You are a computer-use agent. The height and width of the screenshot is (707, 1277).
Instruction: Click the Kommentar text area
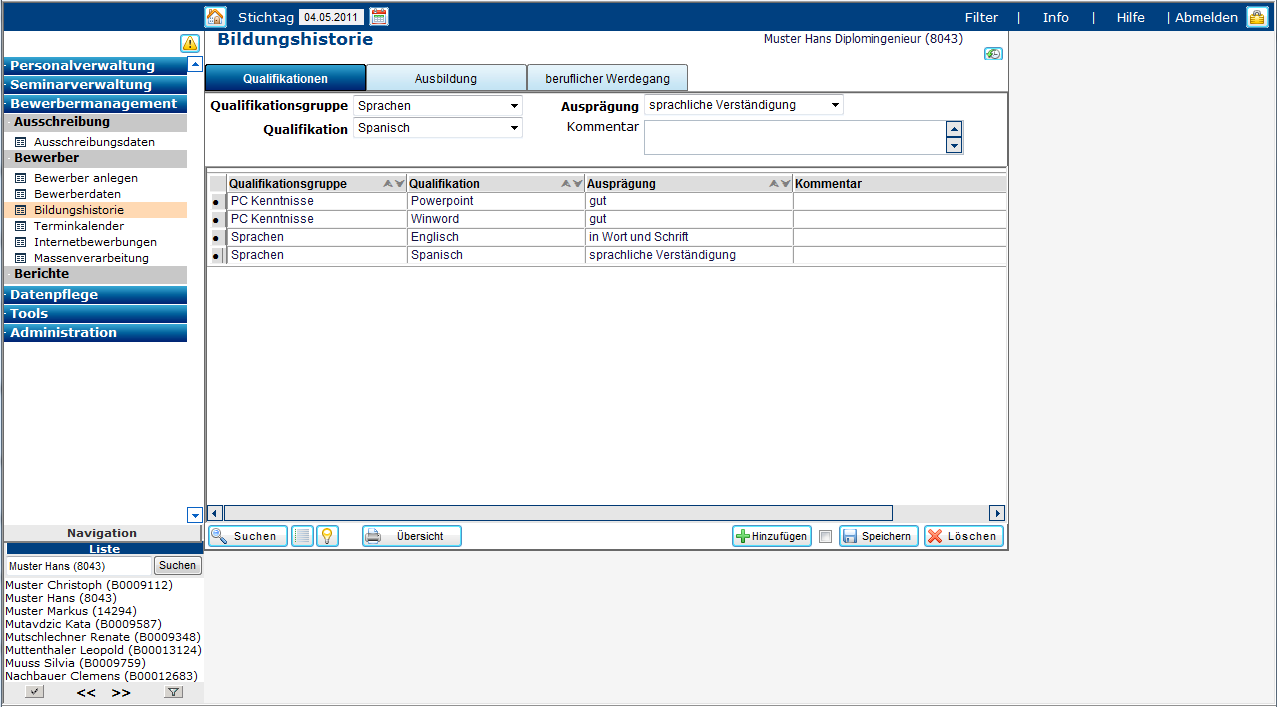coord(795,137)
